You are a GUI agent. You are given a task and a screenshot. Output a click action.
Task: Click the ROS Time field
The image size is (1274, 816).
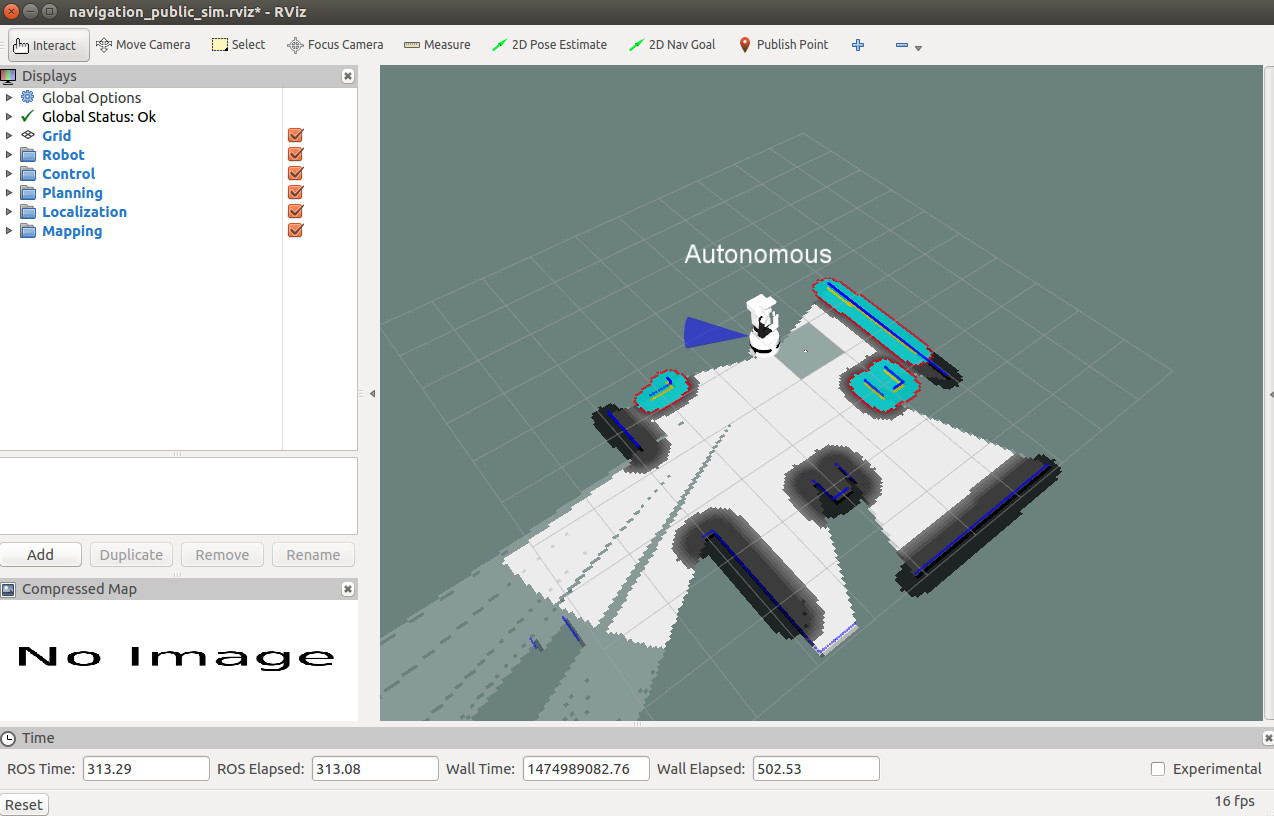(146, 769)
